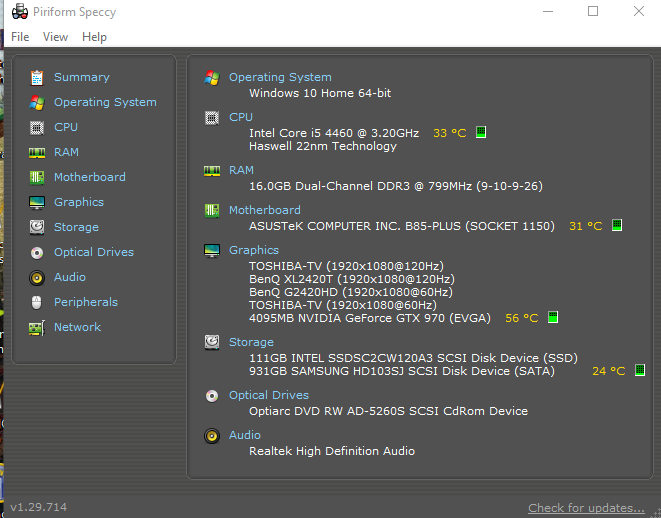Click the CPU heading link in summary
661x518 pixels.
[x=241, y=117]
